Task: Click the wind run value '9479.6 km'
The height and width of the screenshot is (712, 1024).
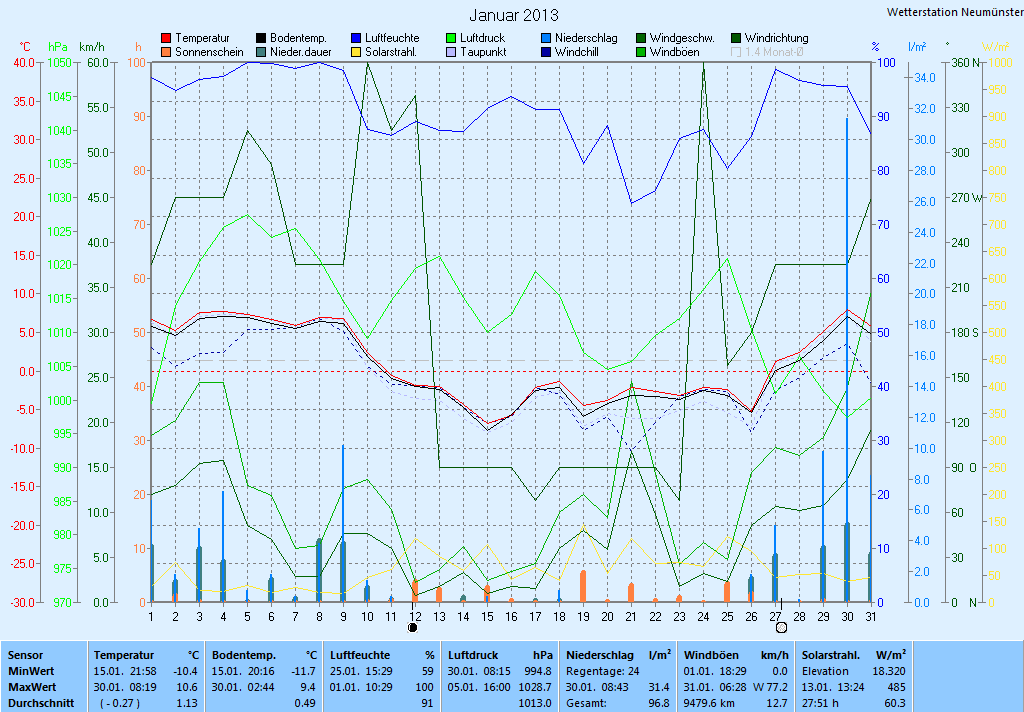Action: 711,704
